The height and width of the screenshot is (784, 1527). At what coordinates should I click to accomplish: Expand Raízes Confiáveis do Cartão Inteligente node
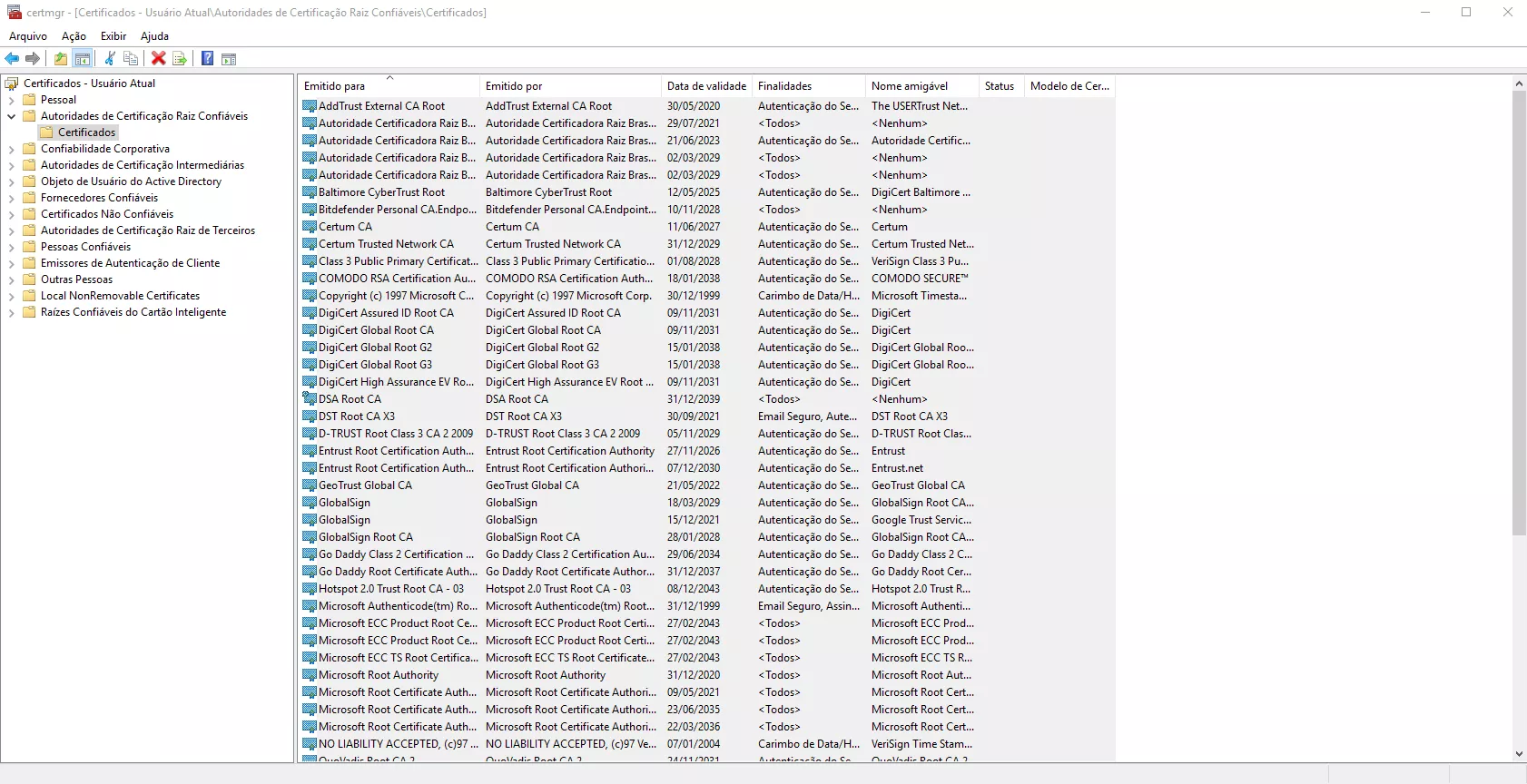pos(11,312)
